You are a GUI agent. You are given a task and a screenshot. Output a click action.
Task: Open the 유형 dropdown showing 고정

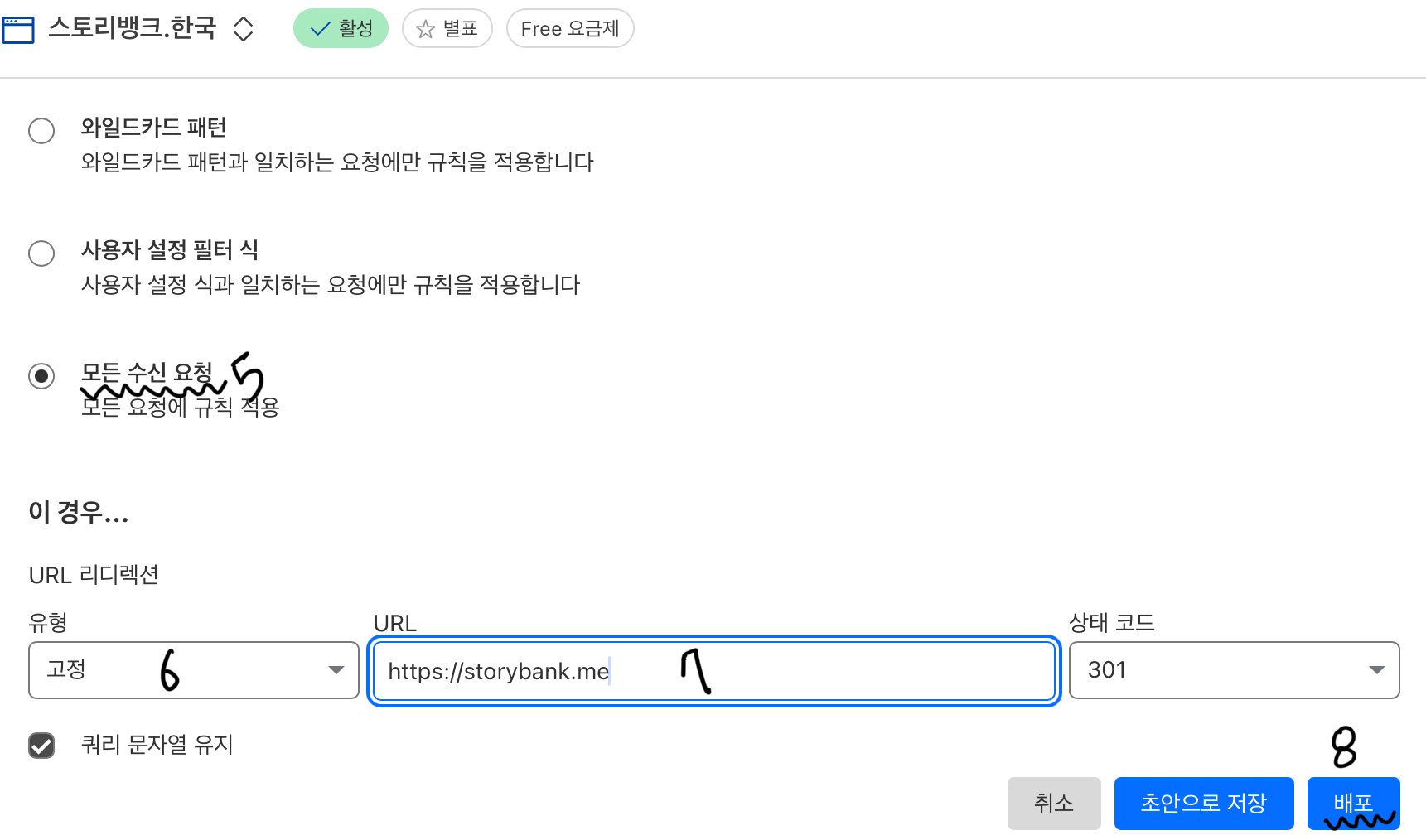coord(194,669)
